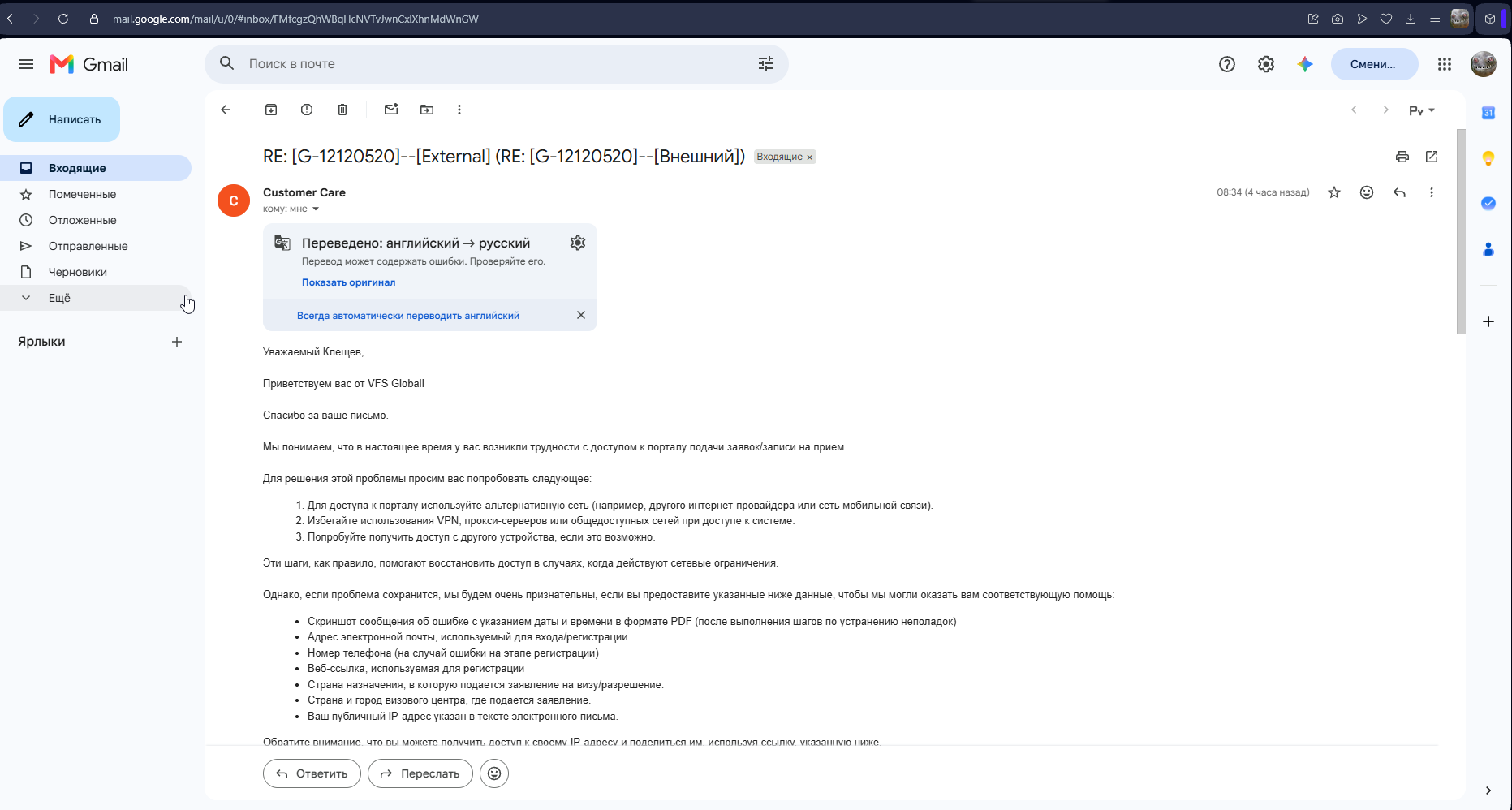Viewport: 1512px width, 810px height.
Task: Delete this email with trash icon
Action: (342, 110)
